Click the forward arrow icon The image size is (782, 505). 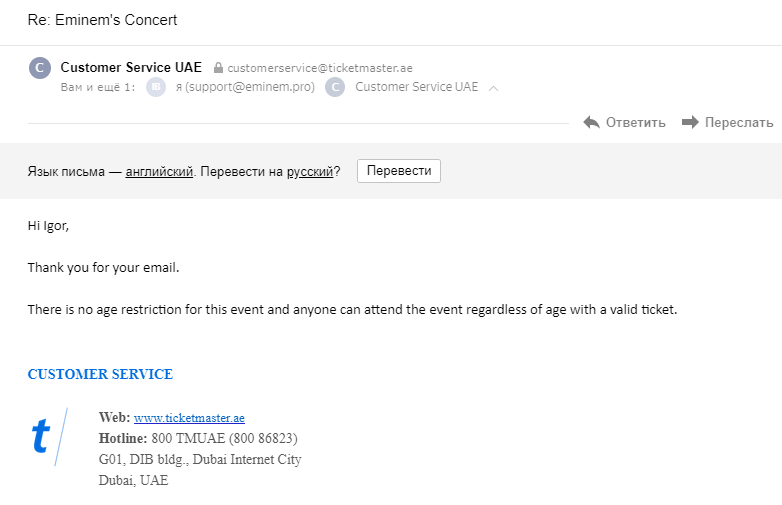point(690,122)
